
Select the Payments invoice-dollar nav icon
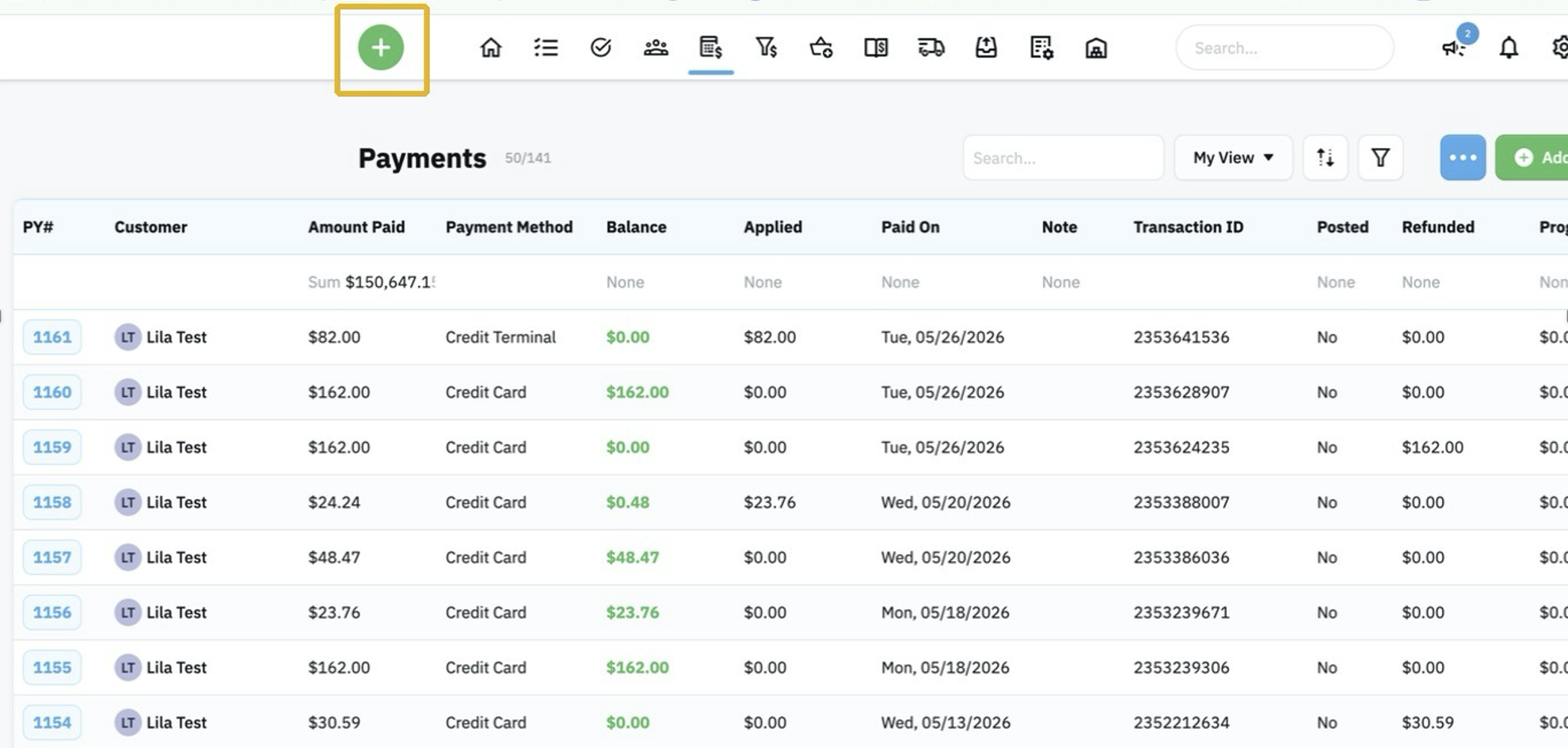(711, 48)
